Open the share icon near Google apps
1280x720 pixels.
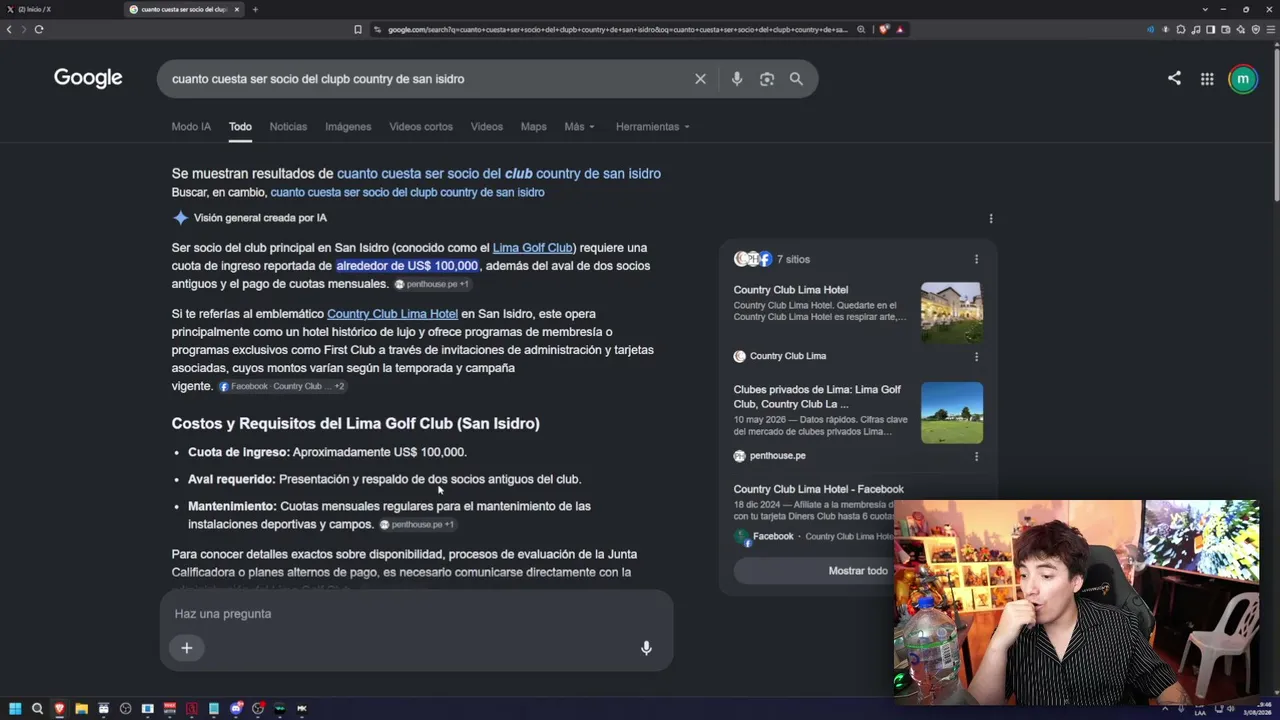point(1174,78)
